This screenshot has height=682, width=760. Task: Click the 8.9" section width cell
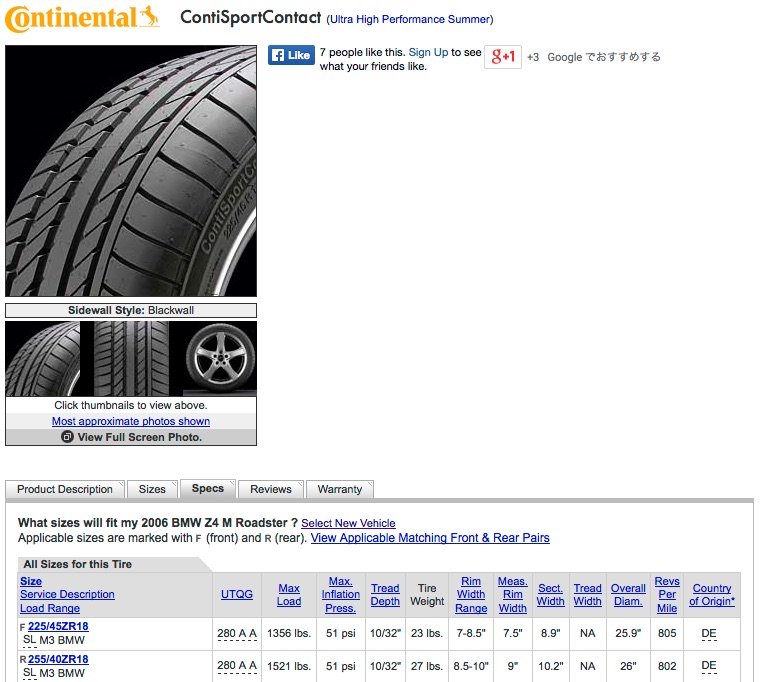tap(551, 634)
